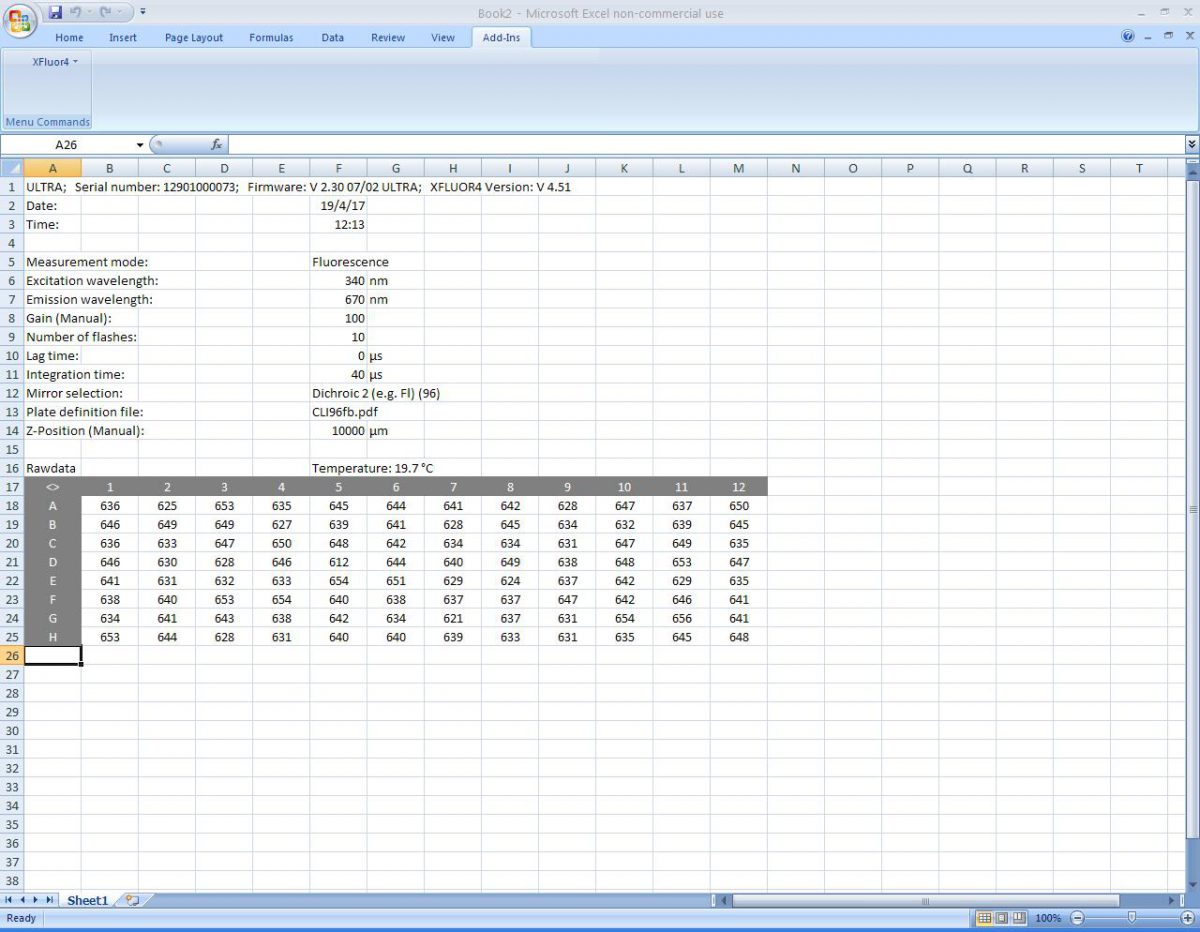Click plate column 12 header cell
The width and height of the screenshot is (1200, 932).
click(738, 487)
